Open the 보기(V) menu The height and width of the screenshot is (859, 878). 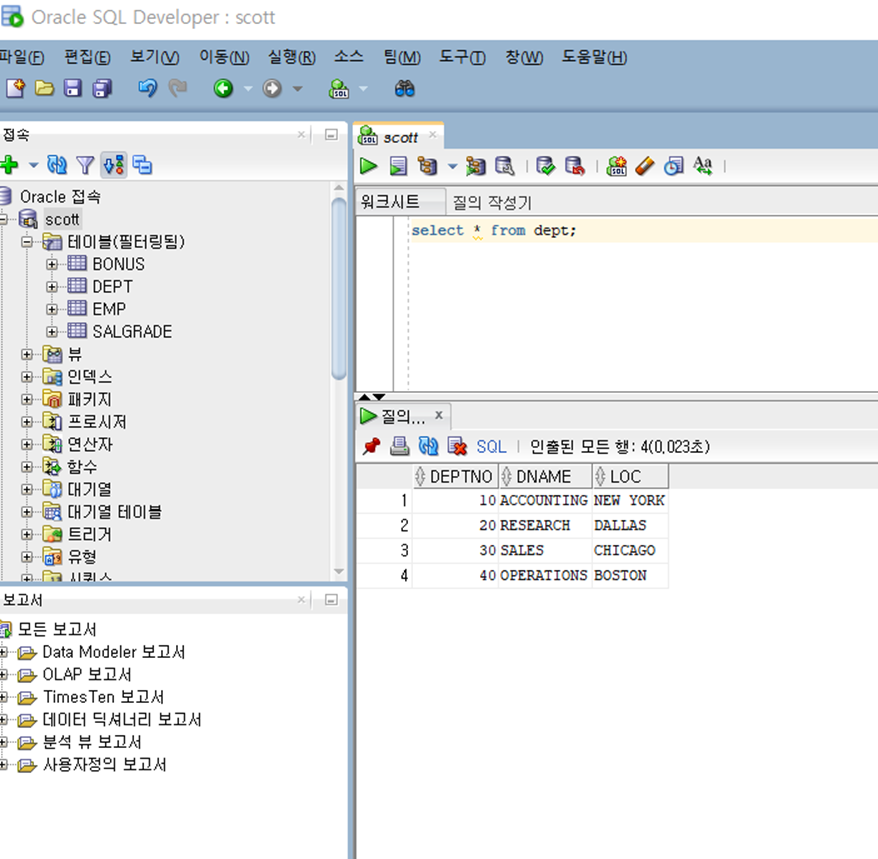click(155, 57)
